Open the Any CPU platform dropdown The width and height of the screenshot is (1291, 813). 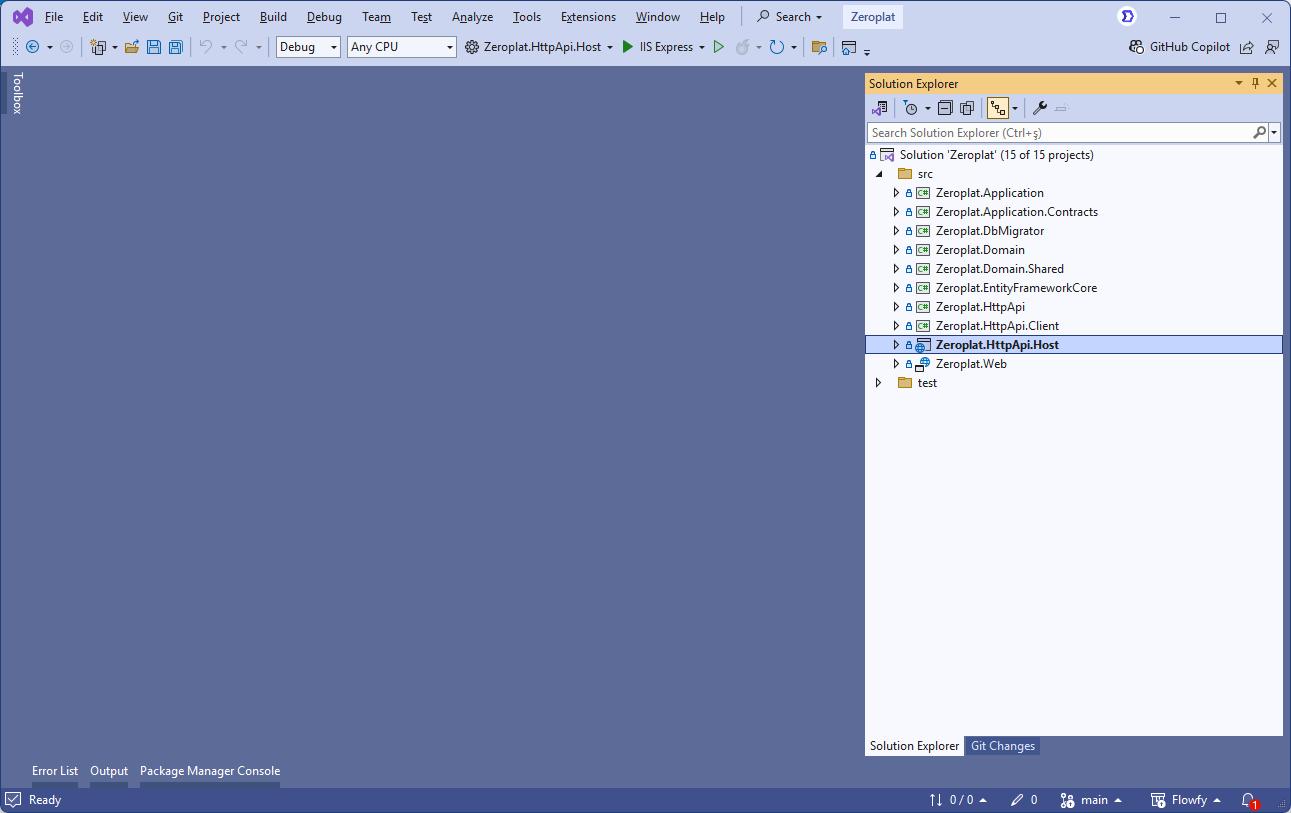[x=401, y=47]
